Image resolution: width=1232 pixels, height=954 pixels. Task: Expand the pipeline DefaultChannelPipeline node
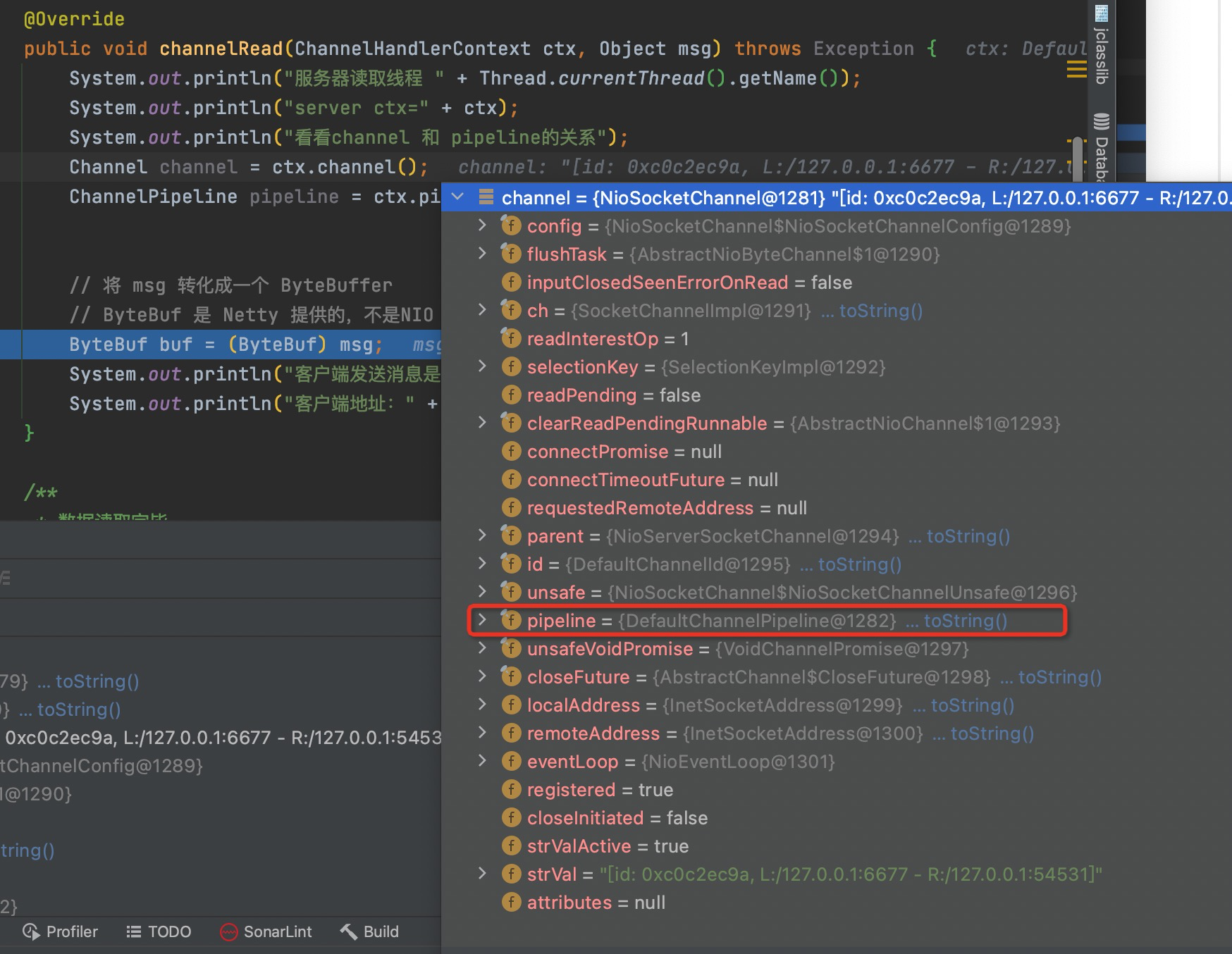click(482, 620)
